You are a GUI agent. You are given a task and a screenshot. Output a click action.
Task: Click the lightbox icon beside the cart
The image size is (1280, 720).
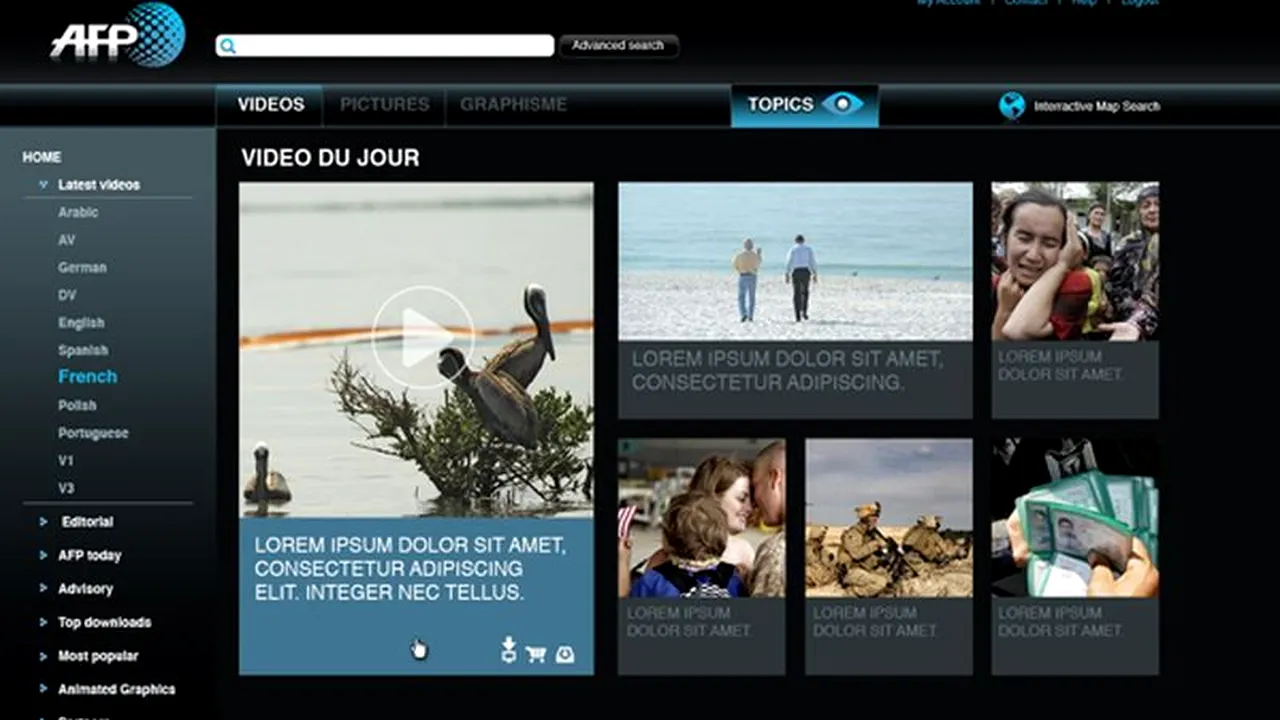coord(565,654)
